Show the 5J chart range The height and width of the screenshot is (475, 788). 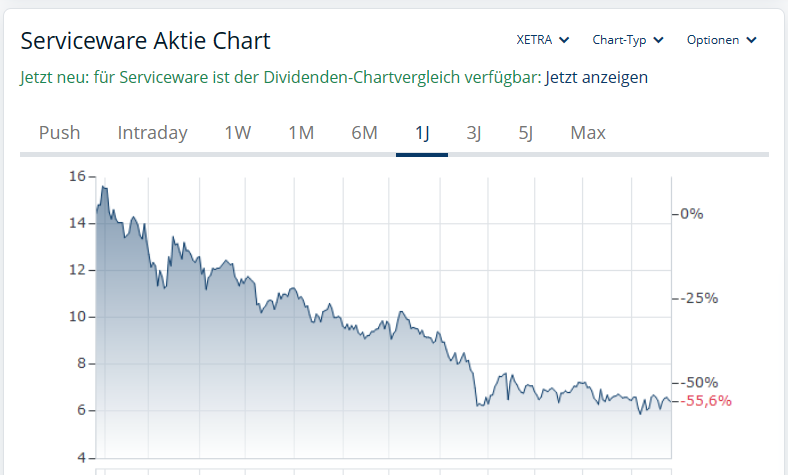pyautogui.click(x=526, y=133)
